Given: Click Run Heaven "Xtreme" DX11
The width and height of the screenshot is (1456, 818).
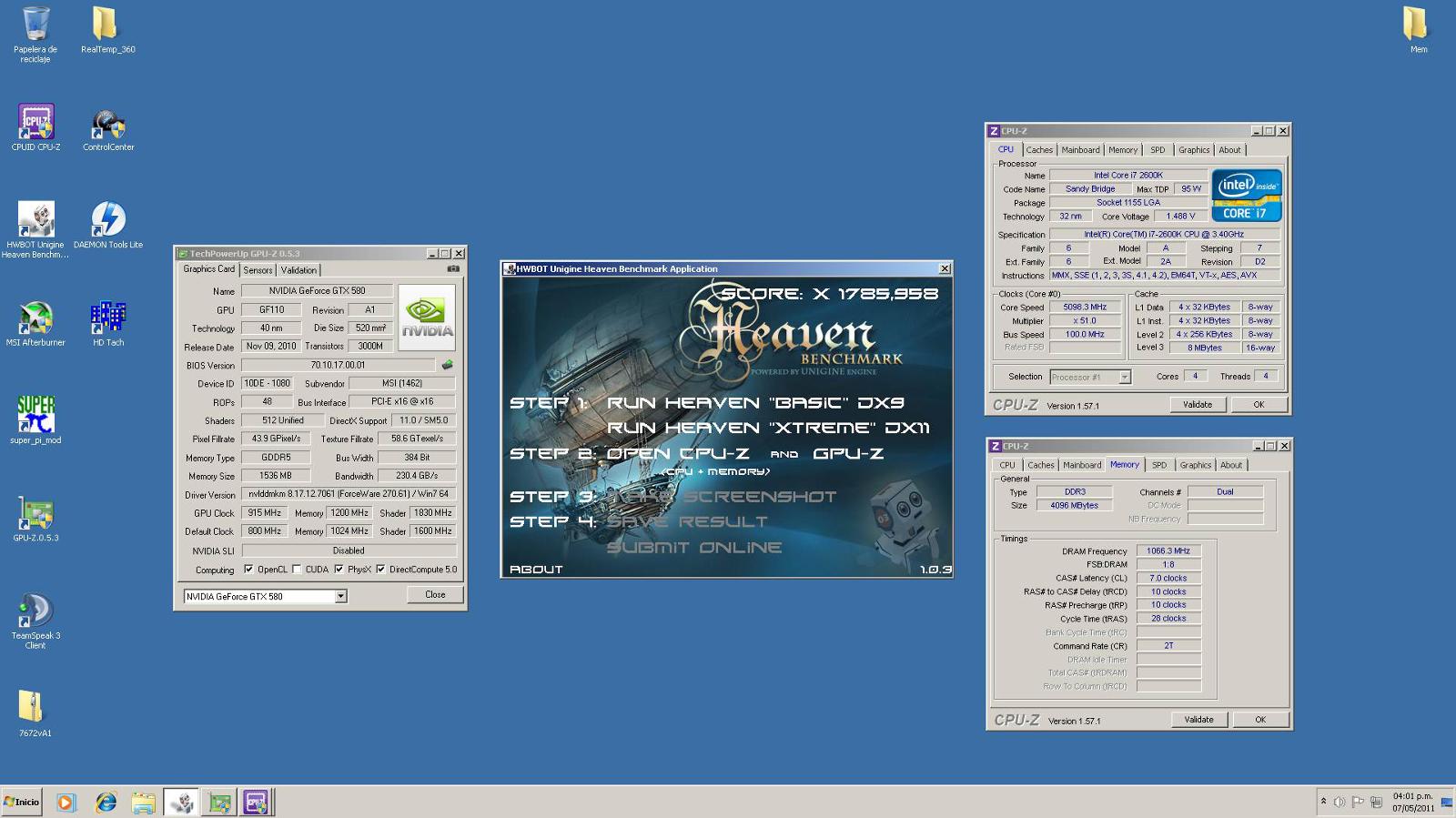Looking at the screenshot, I should [x=768, y=428].
